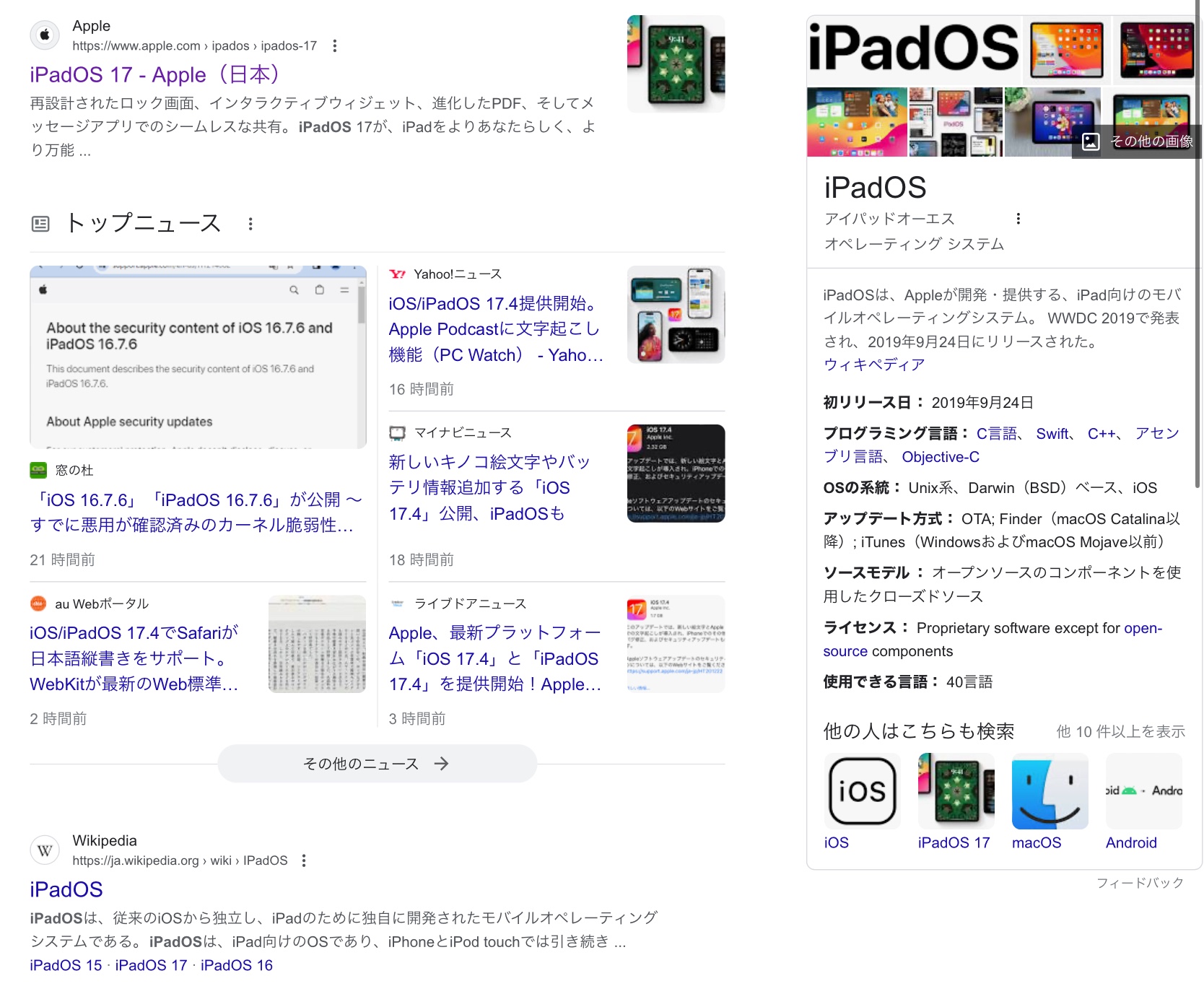Click the Android text label in related searches
The height and width of the screenshot is (1007, 1204).
(x=1131, y=842)
